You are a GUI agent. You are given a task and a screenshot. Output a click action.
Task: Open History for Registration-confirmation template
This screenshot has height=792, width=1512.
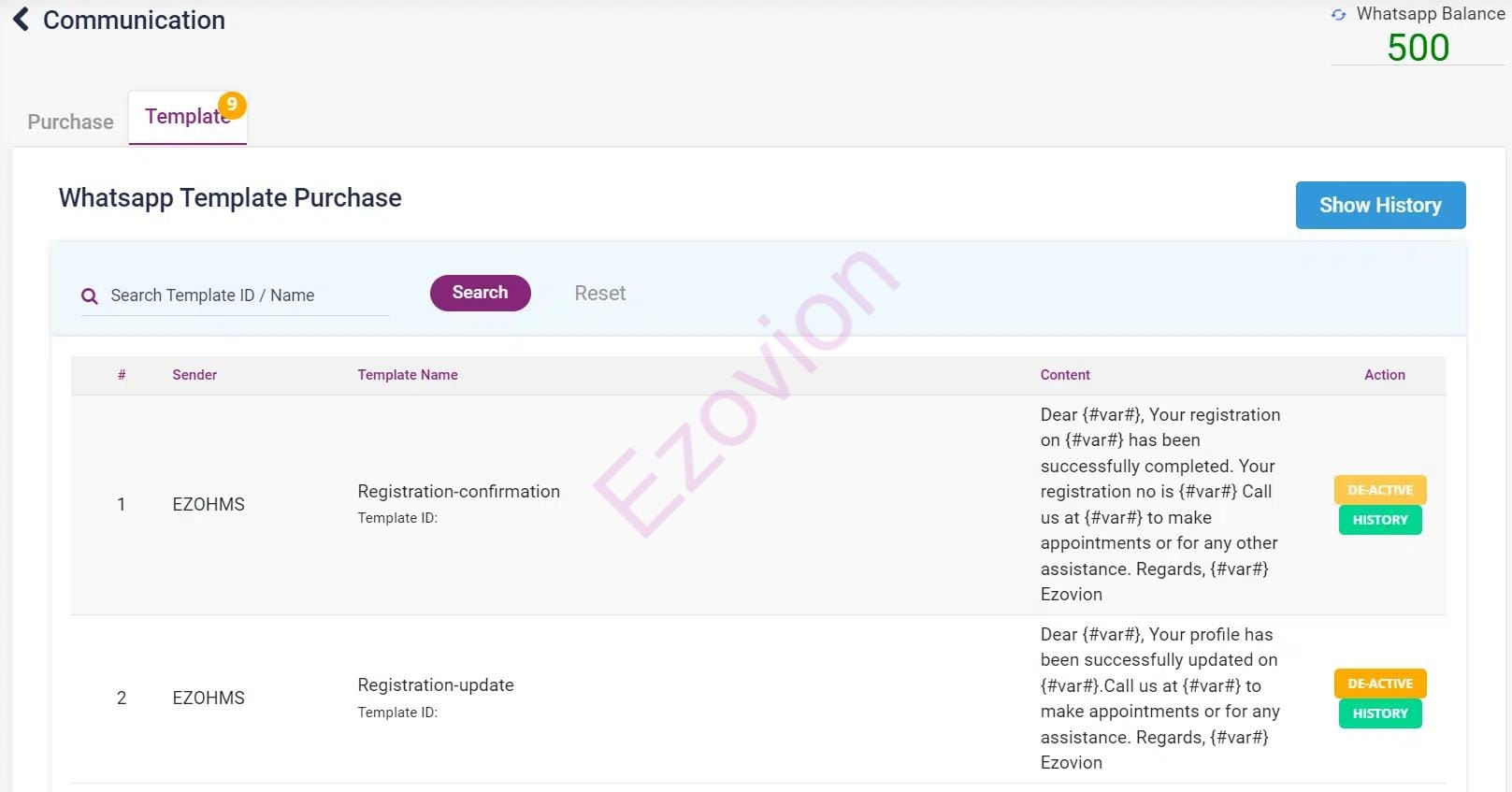(1379, 520)
